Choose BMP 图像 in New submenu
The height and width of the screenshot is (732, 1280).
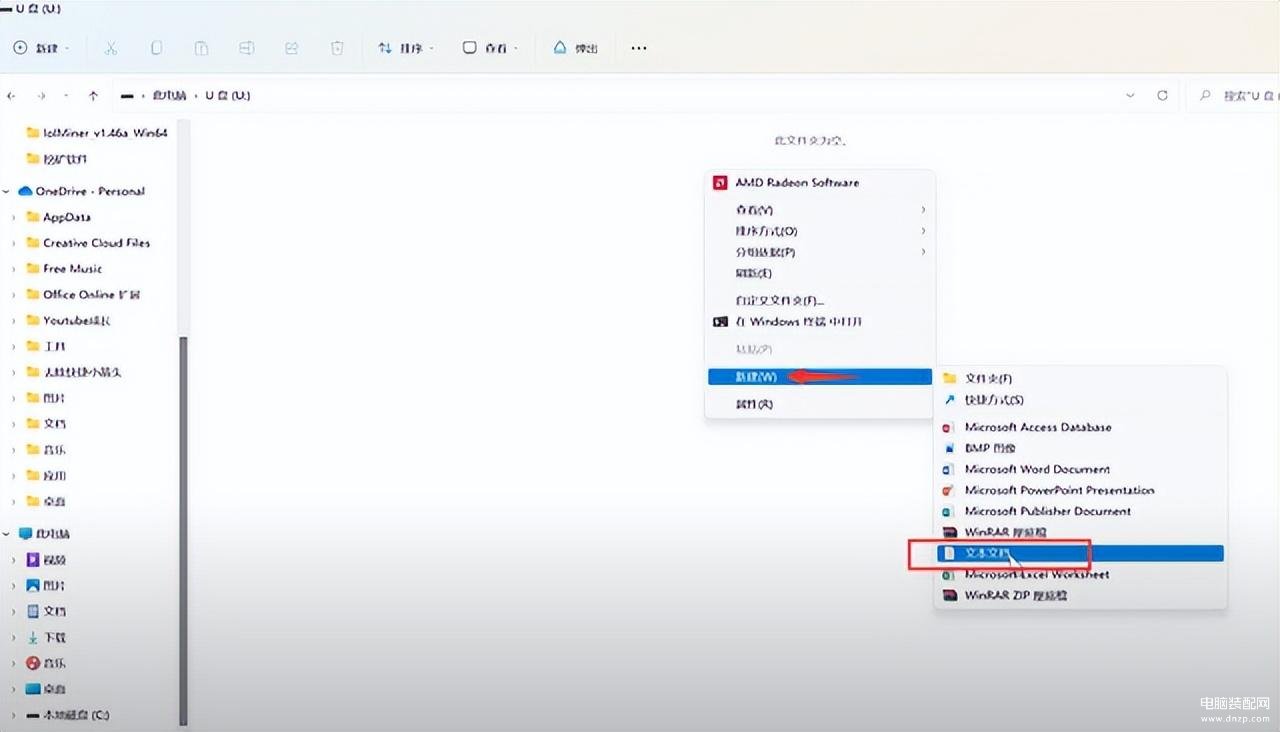(1080, 448)
